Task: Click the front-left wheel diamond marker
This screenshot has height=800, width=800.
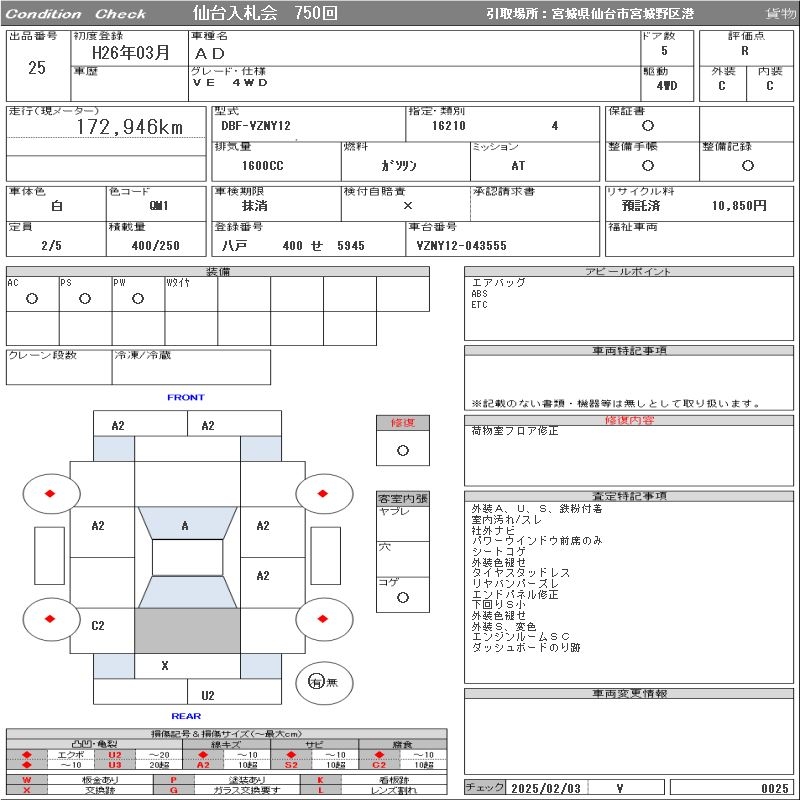Action: coord(49,493)
